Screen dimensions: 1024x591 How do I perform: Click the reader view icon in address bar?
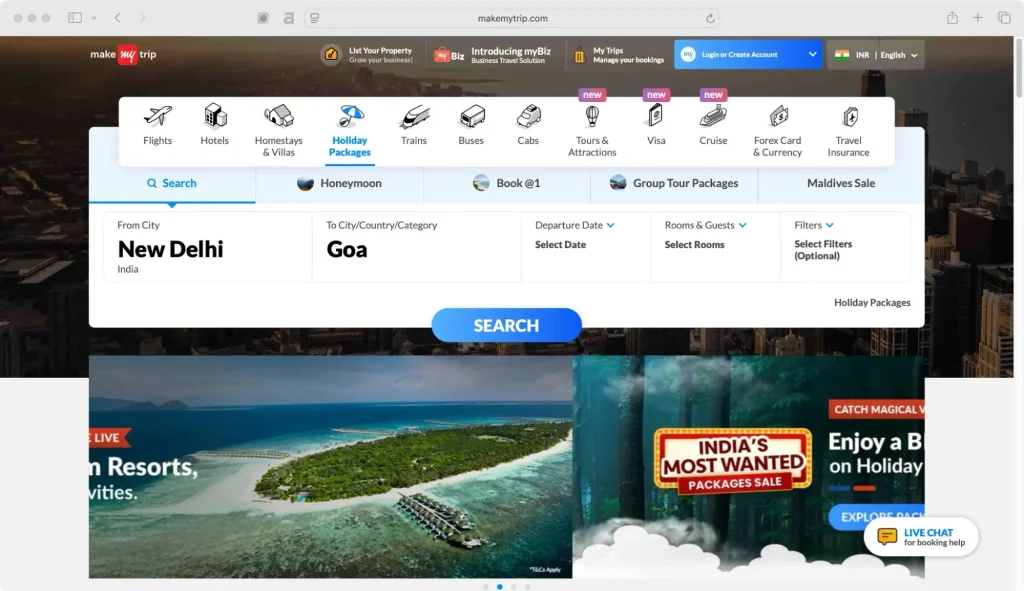(x=315, y=18)
